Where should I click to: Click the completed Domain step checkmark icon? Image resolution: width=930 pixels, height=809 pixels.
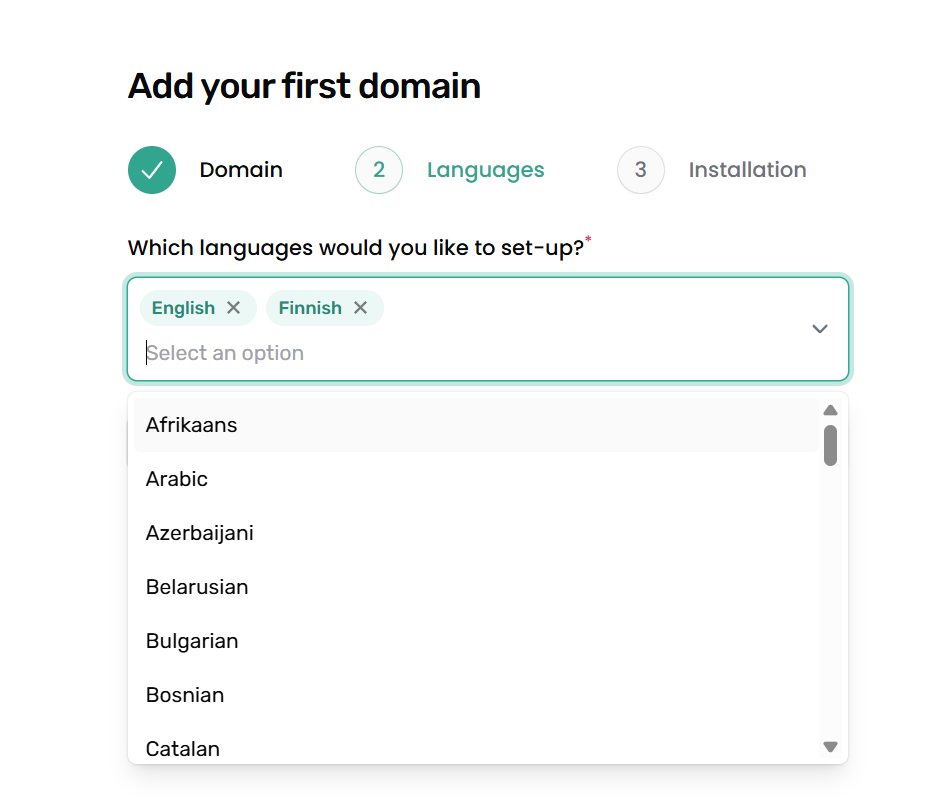(152, 170)
